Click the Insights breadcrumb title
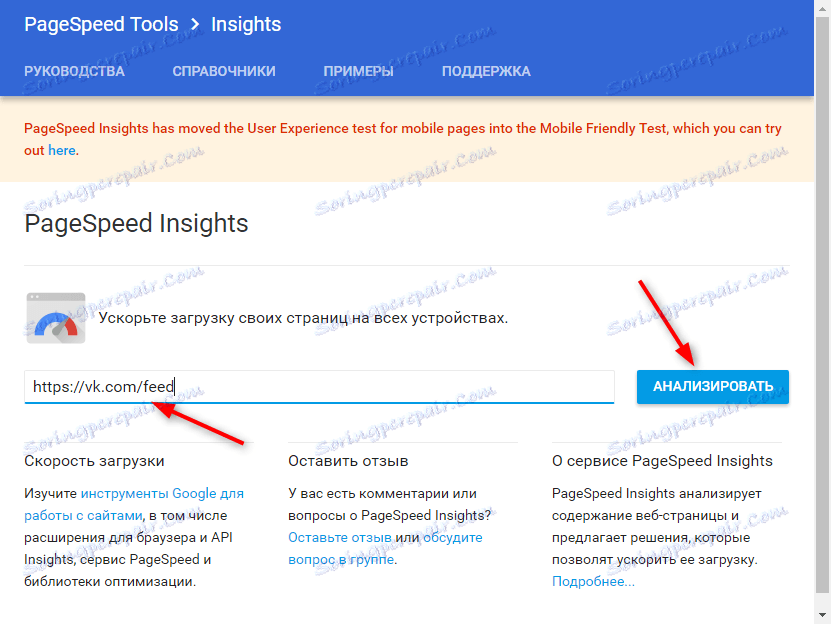This screenshot has width=831, height=624. pos(246,24)
